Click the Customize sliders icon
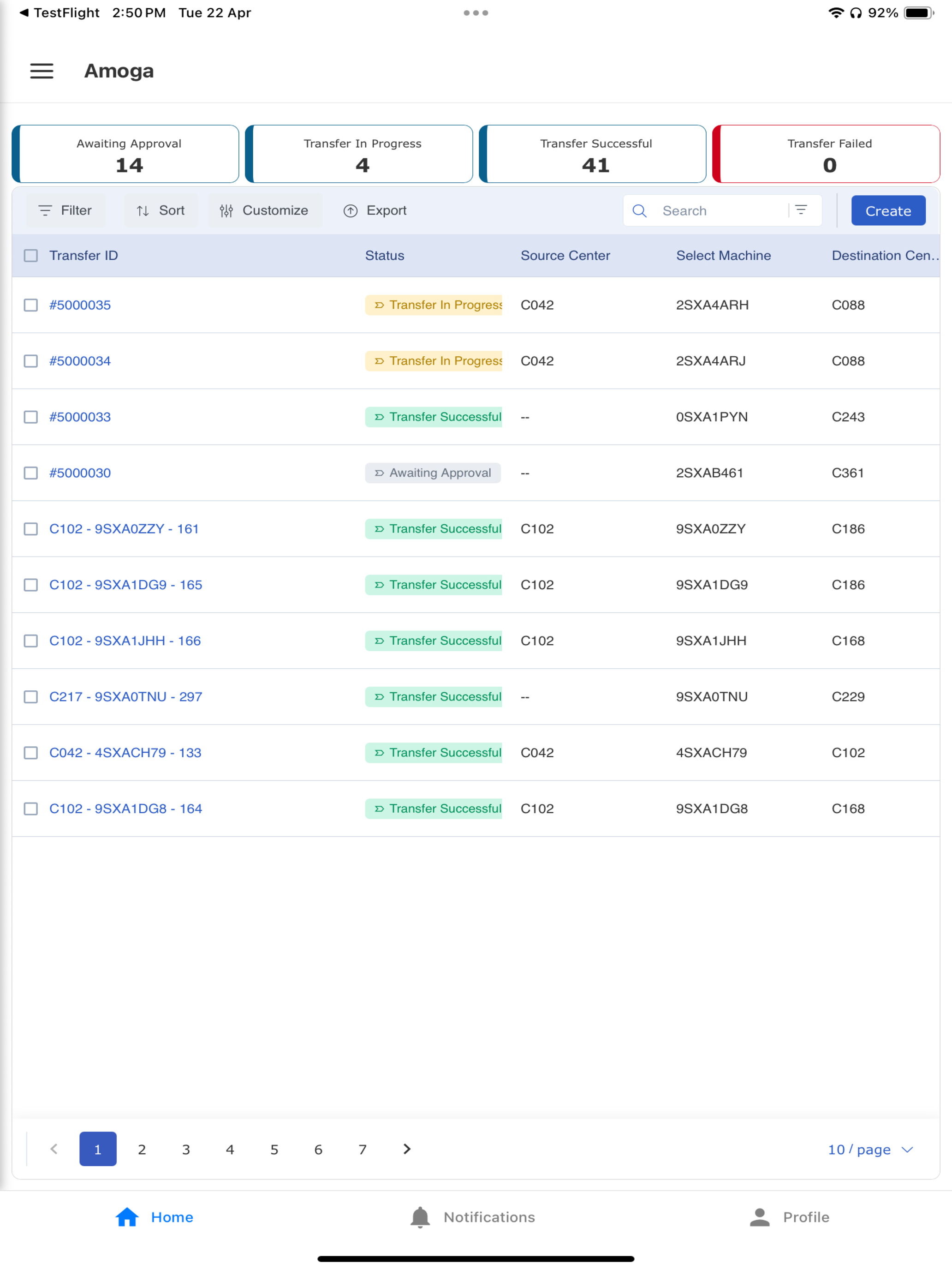This screenshot has height=1270, width=952. click(226, 211)
